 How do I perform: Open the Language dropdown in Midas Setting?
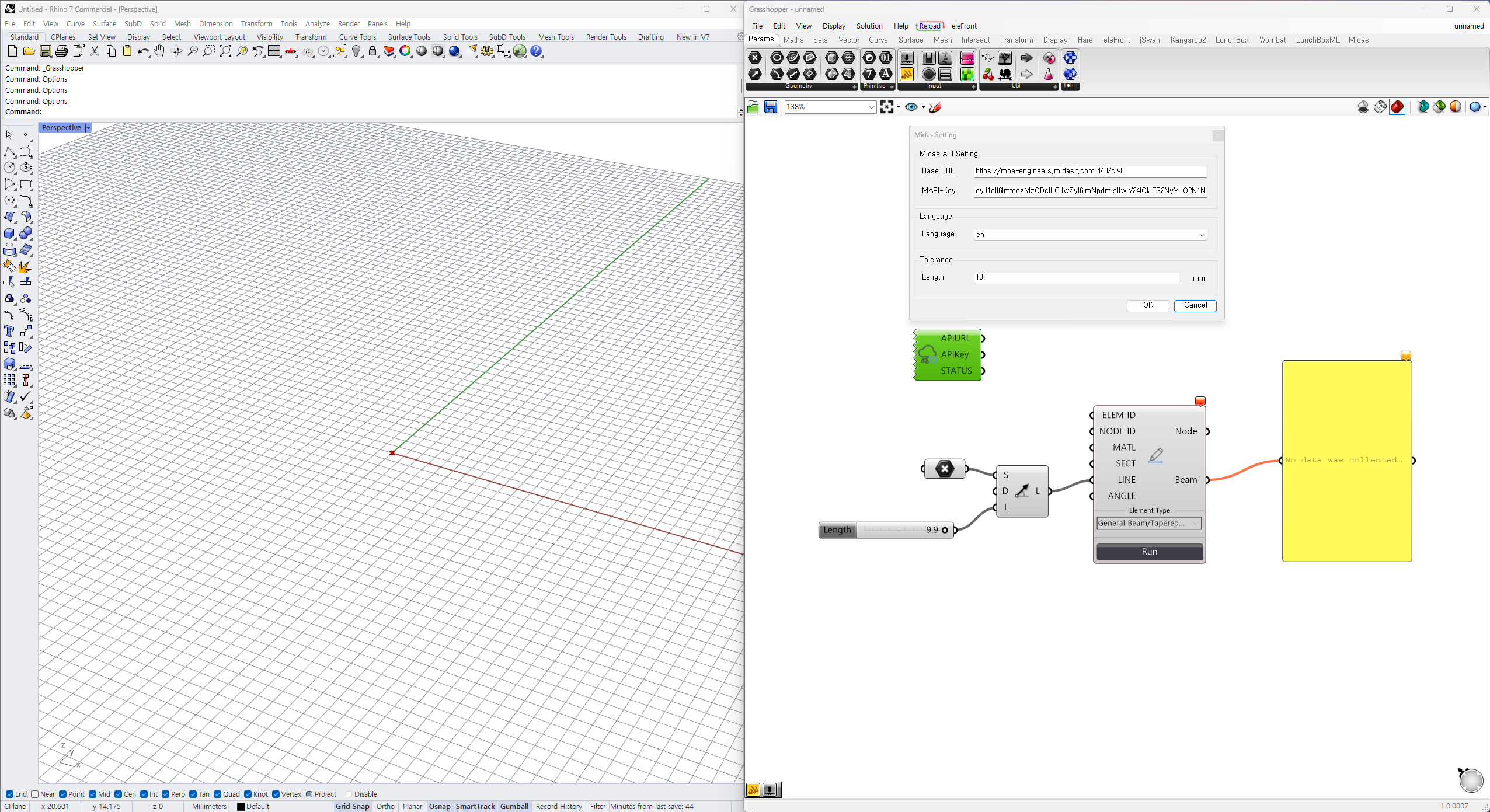[1090, 234]
